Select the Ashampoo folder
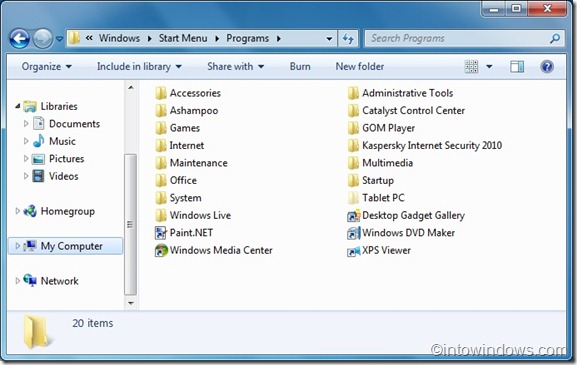Screen dimensions: 577x365 (x=186, y=110)
